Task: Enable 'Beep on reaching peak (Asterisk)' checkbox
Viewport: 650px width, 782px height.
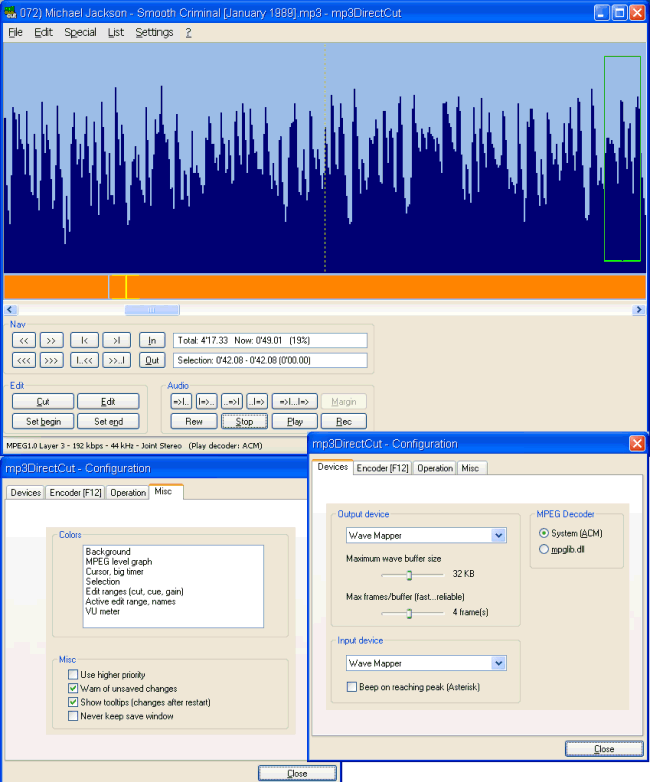Action: [352, 687]
